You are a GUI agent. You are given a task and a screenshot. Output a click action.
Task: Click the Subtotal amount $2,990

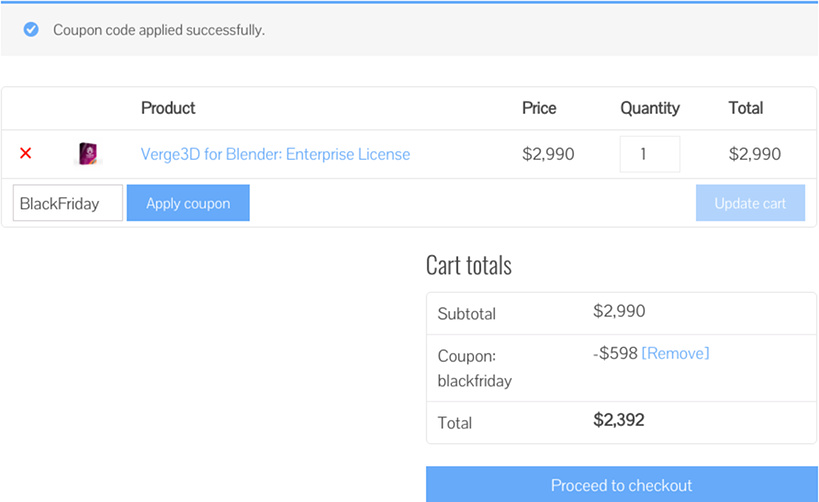619,311
